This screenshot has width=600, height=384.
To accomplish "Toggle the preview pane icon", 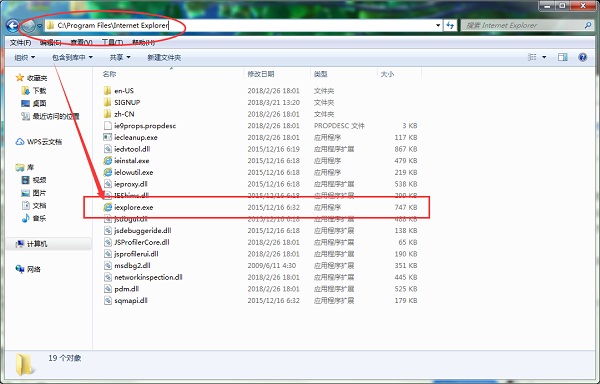I will [x=562, y=57].
